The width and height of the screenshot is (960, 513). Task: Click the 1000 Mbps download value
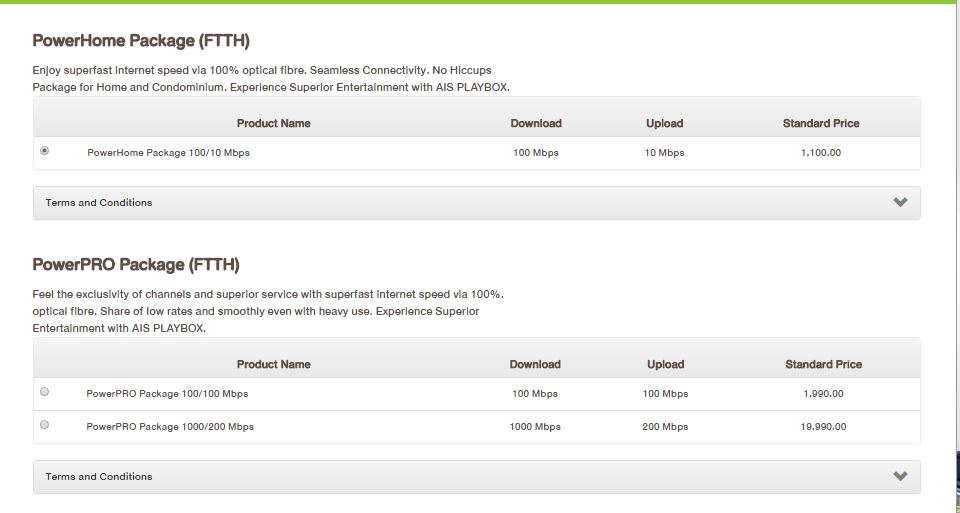(535, 427)
